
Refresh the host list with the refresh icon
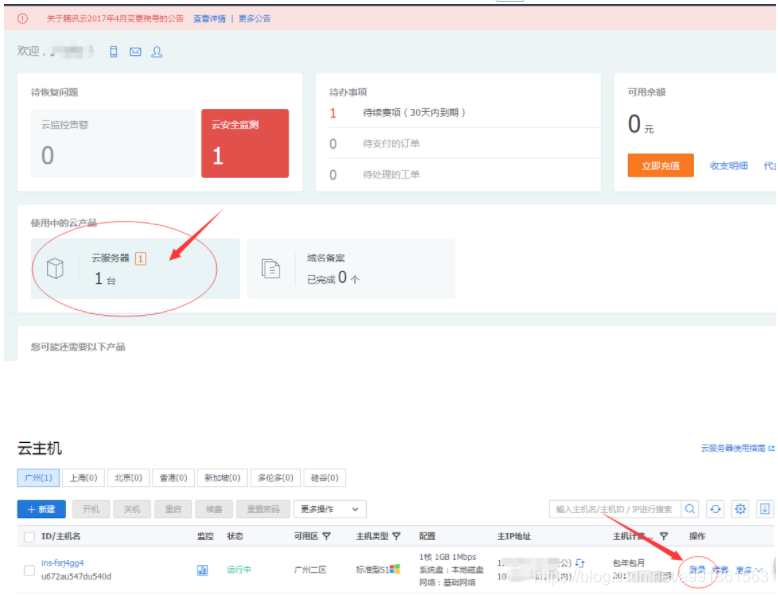715,509
